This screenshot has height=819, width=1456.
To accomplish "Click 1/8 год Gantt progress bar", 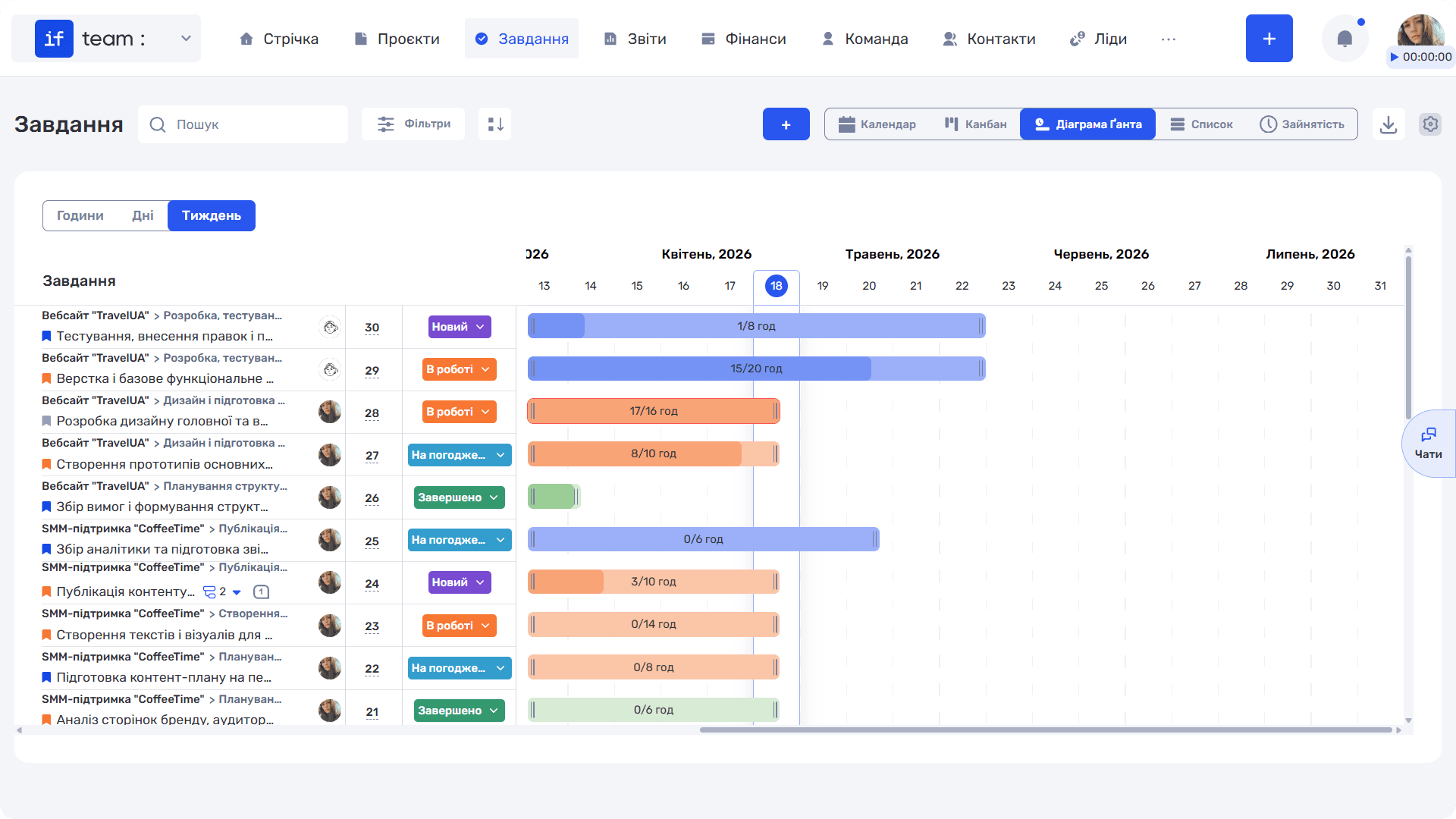I will click(756, 326).
